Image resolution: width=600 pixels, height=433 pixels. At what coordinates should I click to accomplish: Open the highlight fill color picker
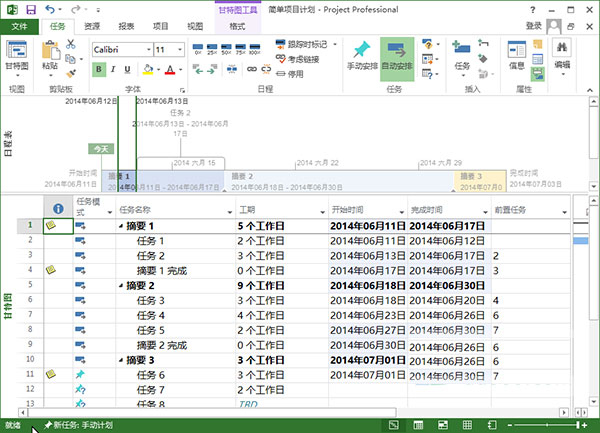coord(148,69)
